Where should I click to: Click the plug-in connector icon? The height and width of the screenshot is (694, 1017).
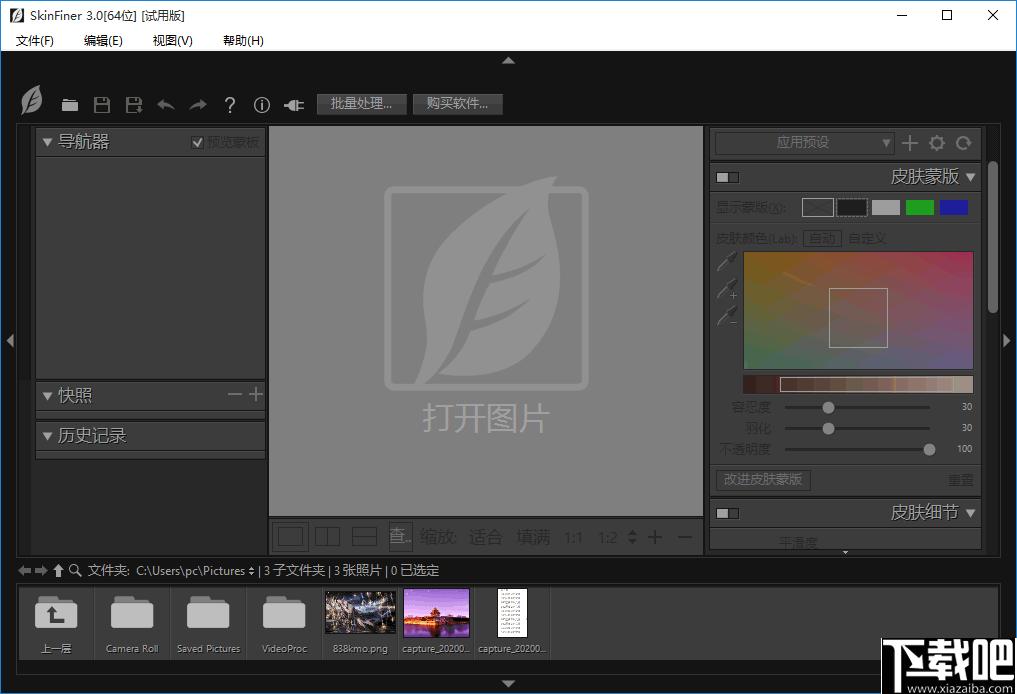[x=294, y=104]
